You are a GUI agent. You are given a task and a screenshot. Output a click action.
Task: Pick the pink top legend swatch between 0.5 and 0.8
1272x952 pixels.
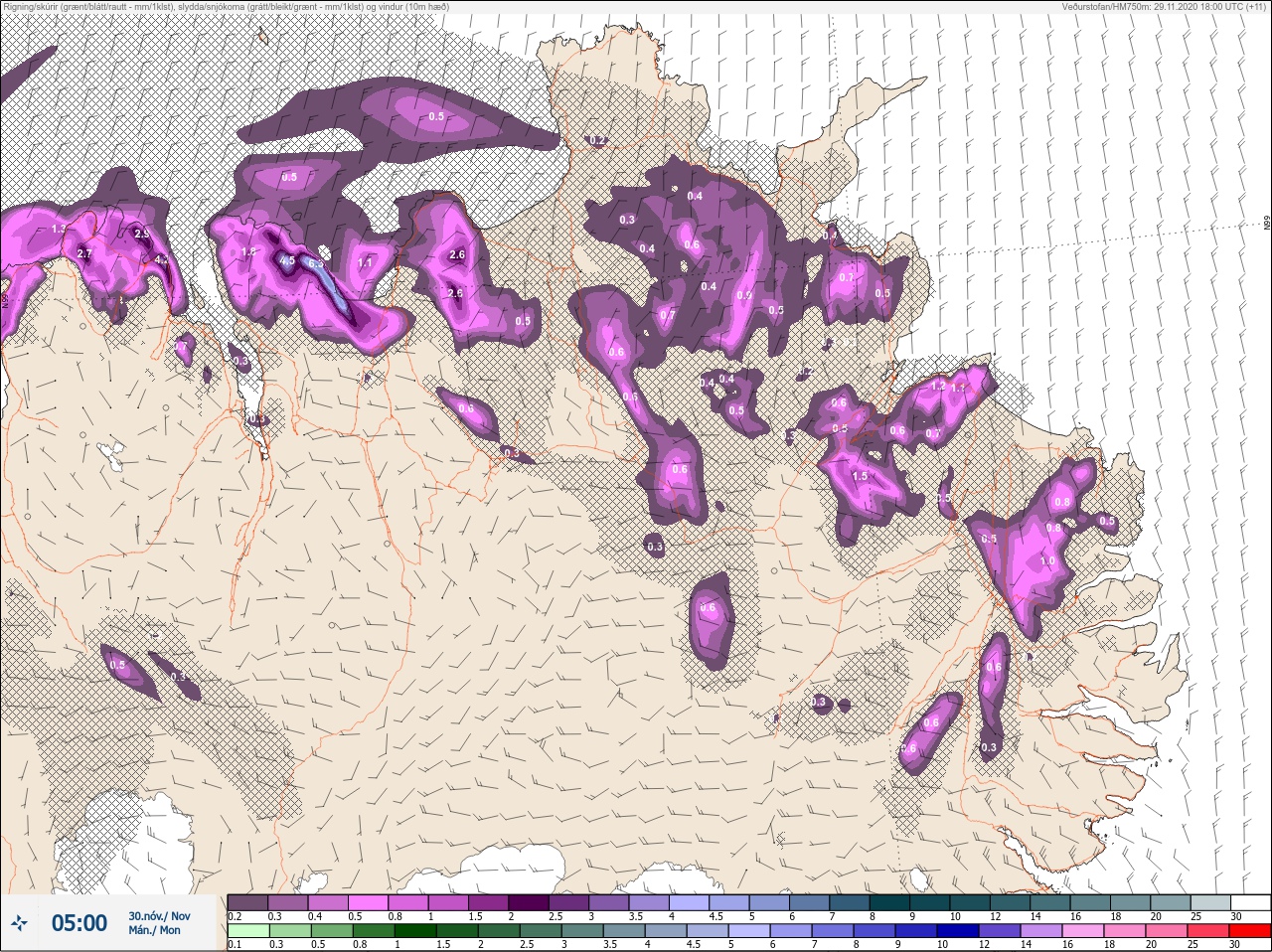tap(370, 902)
